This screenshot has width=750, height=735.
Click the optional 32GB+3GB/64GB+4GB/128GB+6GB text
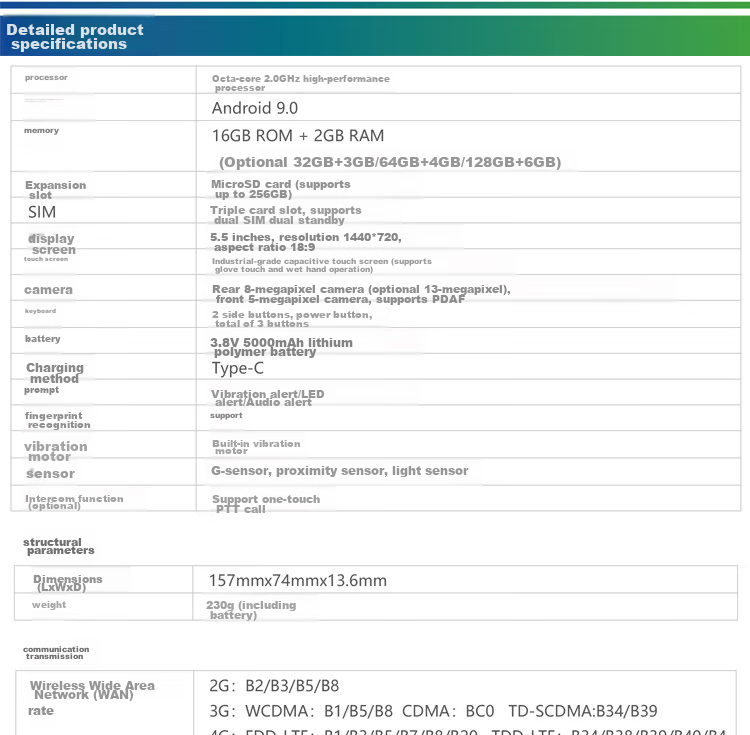coord(390,163)
